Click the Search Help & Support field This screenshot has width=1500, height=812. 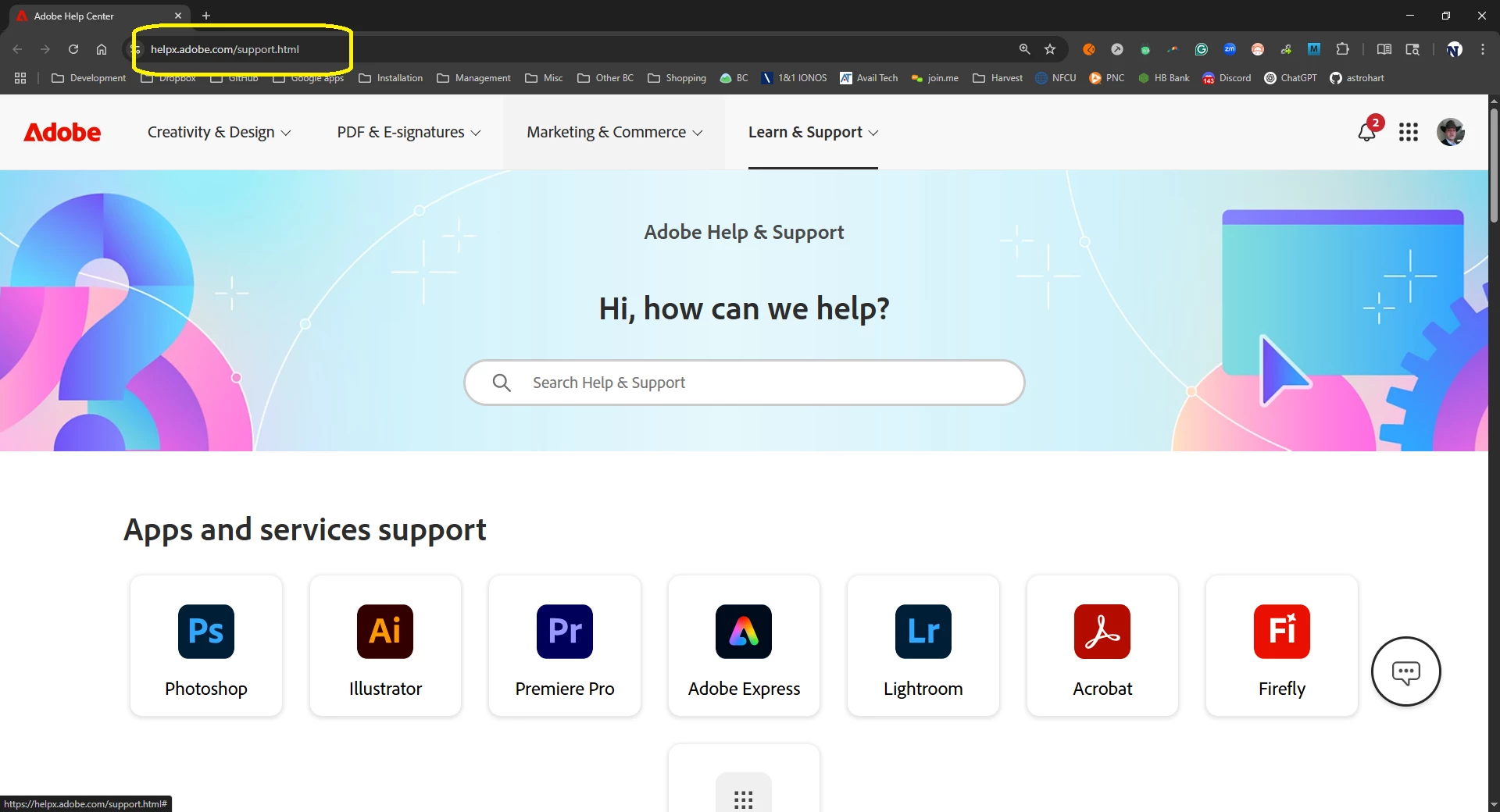[745, 383]
